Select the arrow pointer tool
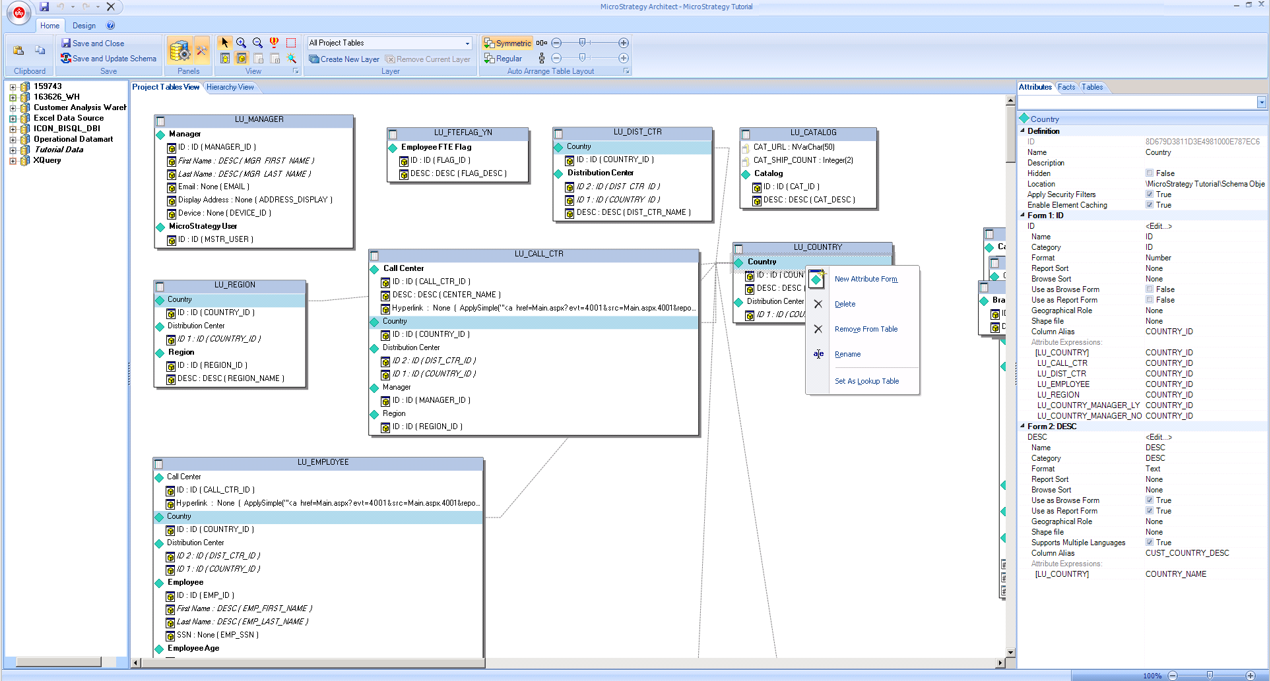The image size is (1270, 681). (x=225, y=43)
